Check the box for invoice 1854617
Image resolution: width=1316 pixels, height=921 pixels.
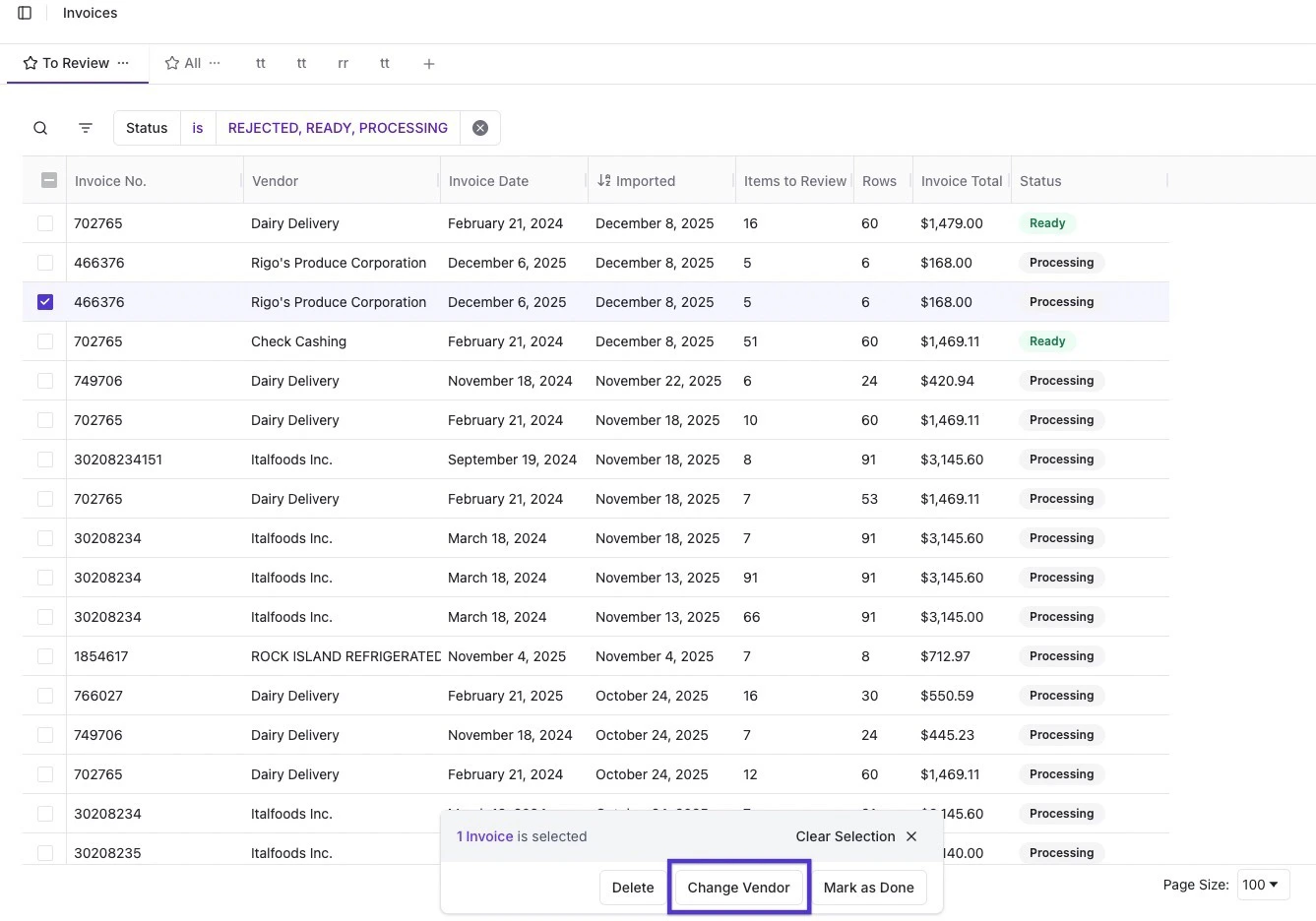point(45,656)
